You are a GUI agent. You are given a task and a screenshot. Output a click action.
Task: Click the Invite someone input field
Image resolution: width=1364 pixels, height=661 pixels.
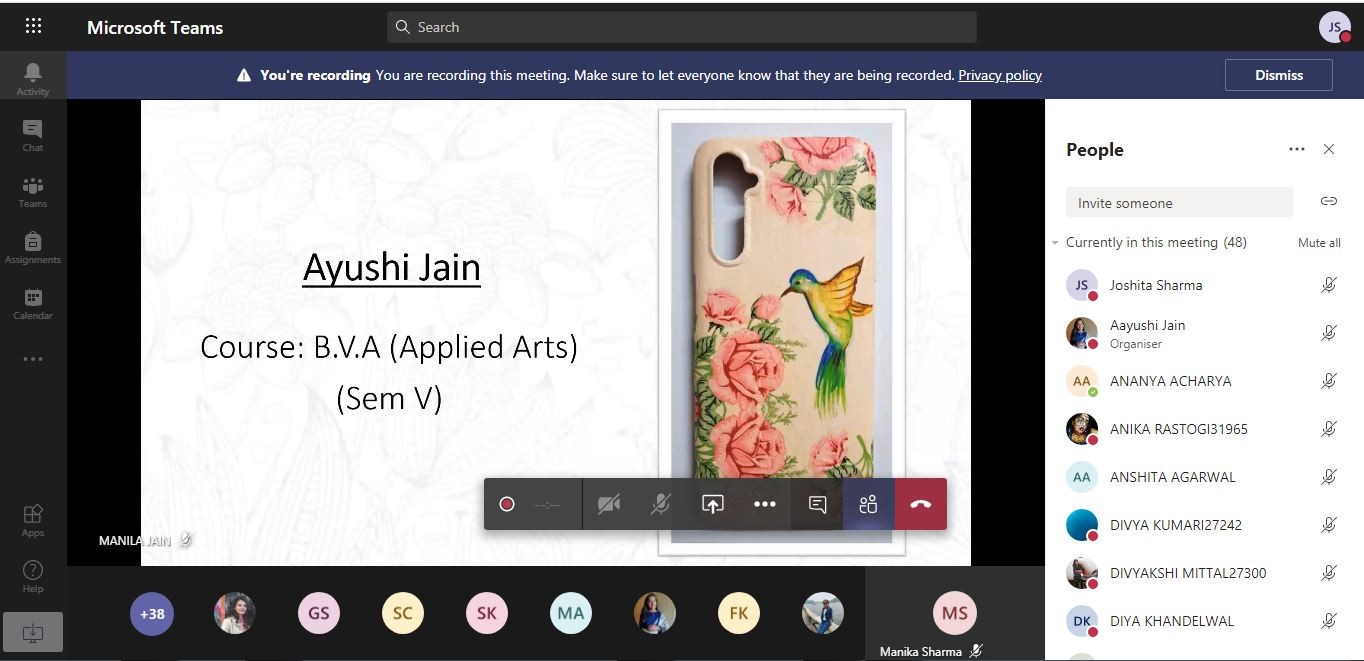(x=1178, y=203)
